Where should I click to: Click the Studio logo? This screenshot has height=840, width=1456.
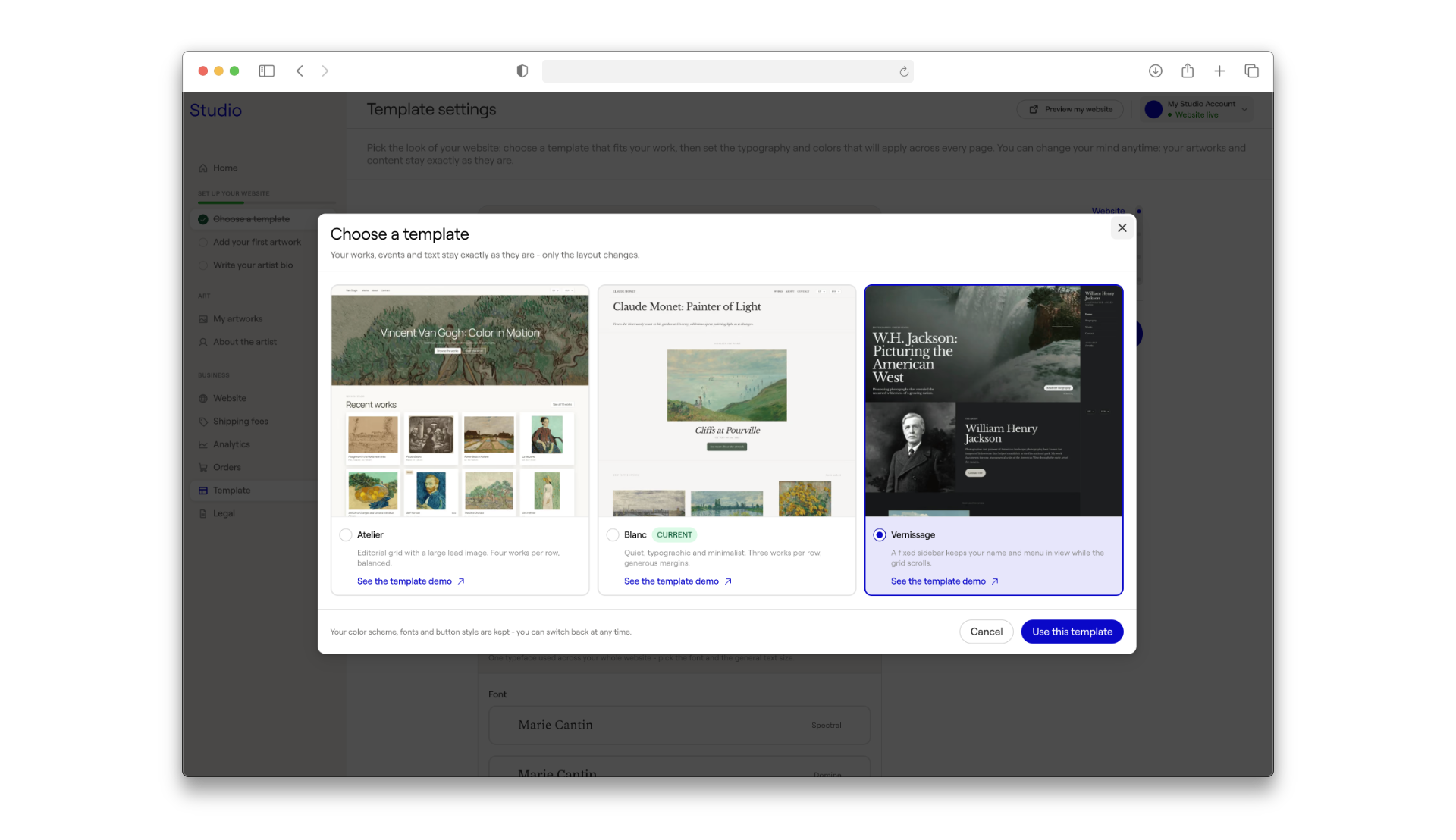point(215,110)
